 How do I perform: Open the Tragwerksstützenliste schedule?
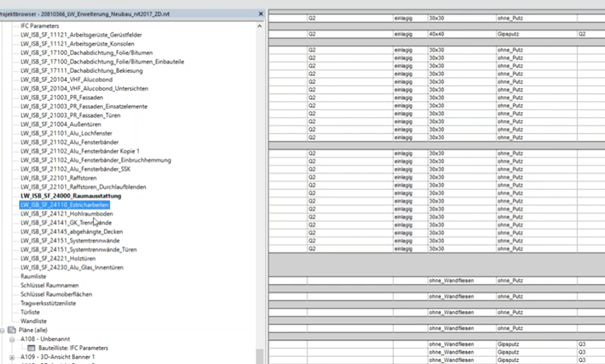click(x=48, y=303)
